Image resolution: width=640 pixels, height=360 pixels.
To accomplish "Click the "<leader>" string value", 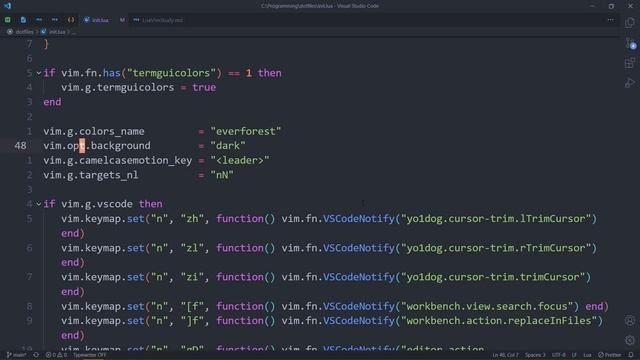I will coord(240,160).
